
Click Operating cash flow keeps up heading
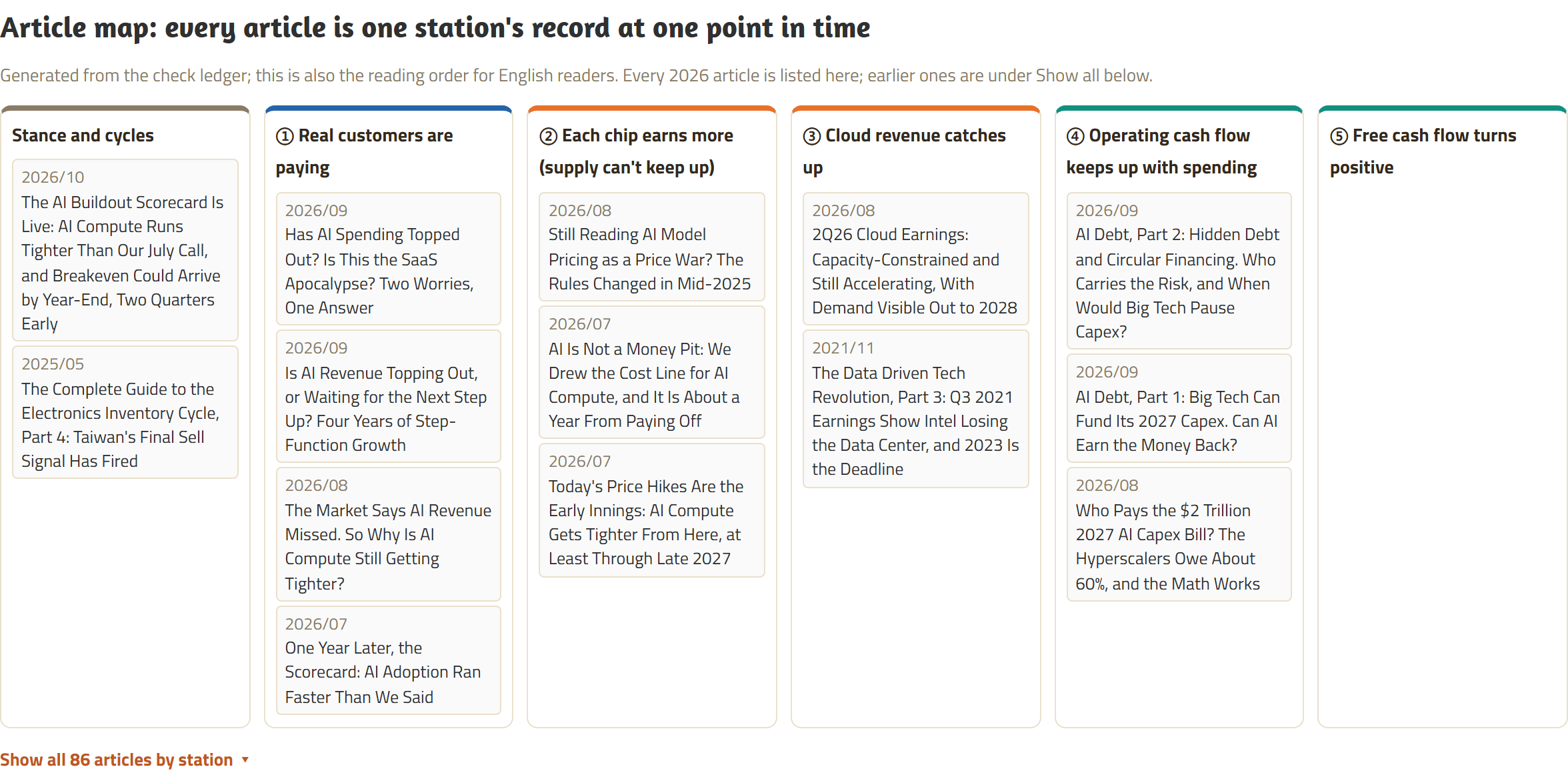(1162, 151)
